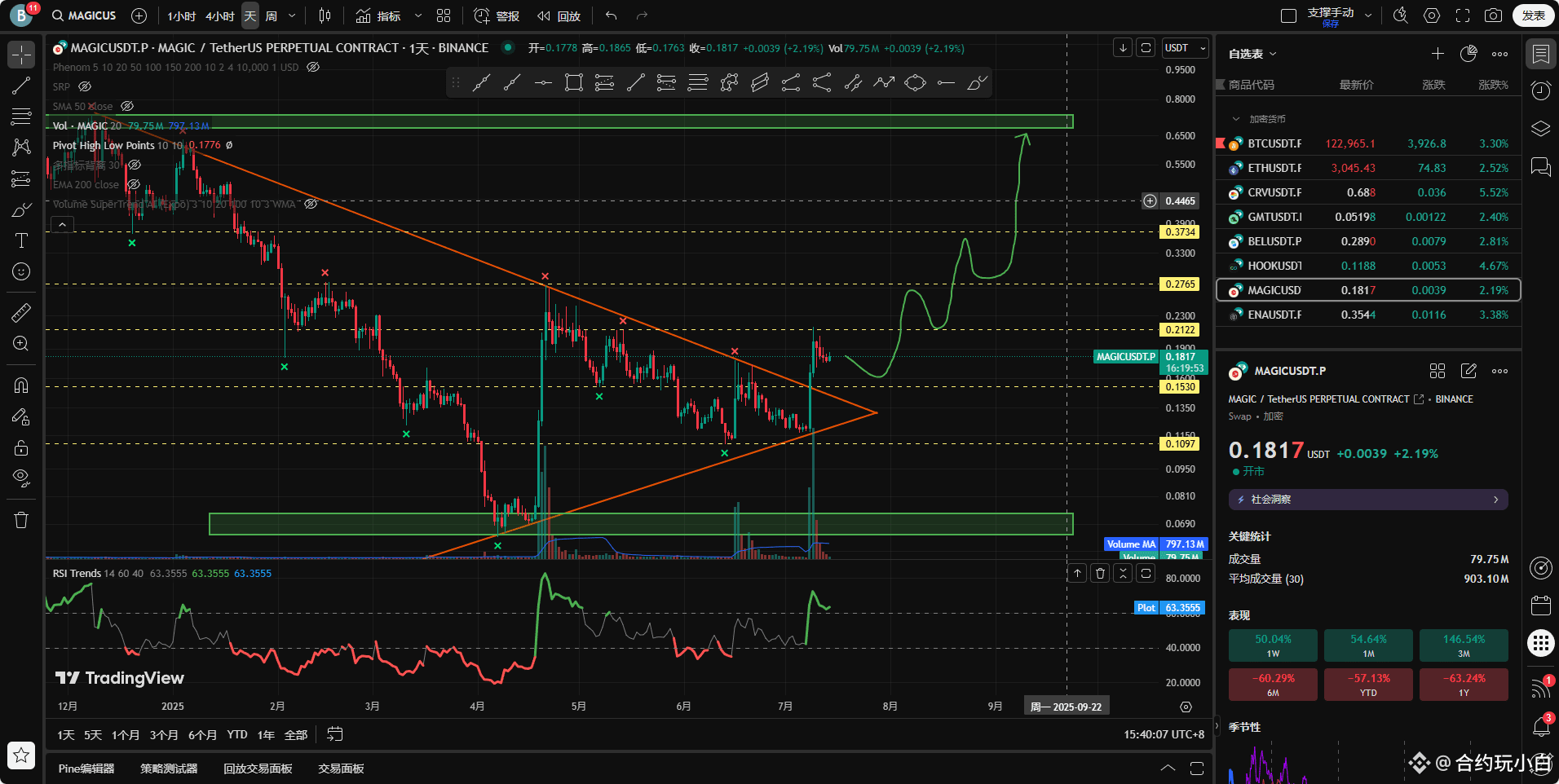Screen dimensions: 1559x784
Task: Open watchlist advanced view pie icon
Action: click(x=1468, y=54)
